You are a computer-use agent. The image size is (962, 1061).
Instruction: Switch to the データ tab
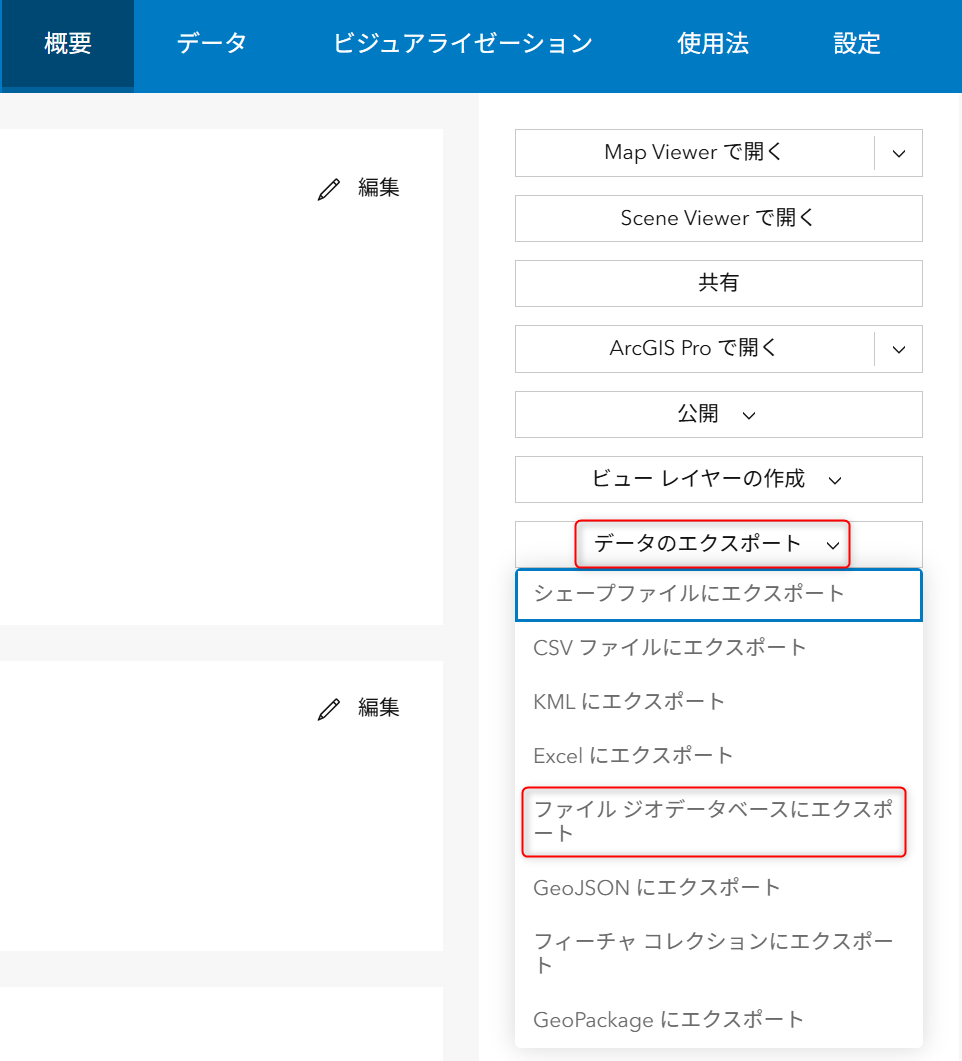click(211, 44)
